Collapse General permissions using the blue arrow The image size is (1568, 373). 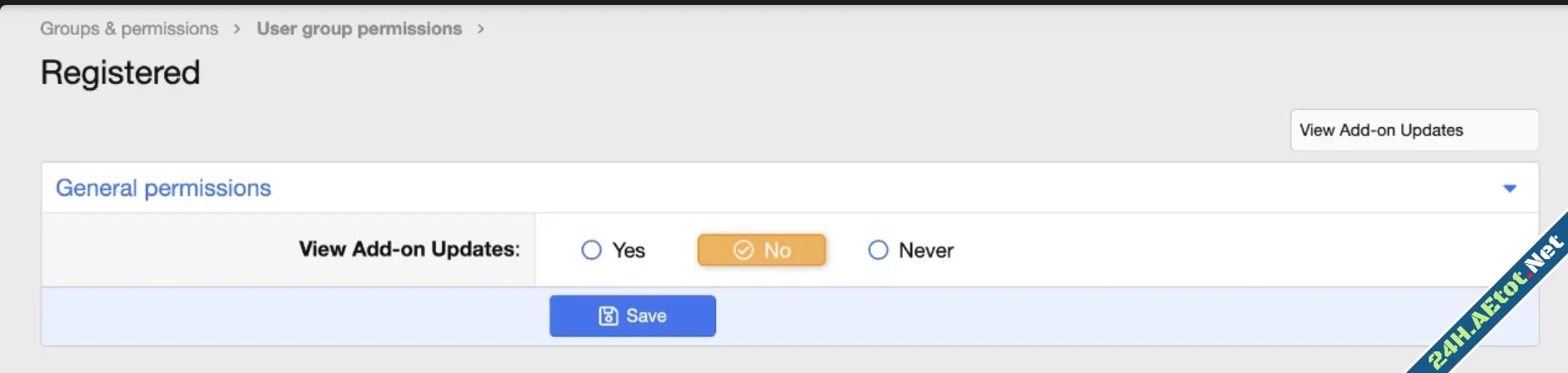tap(1509, 188)
